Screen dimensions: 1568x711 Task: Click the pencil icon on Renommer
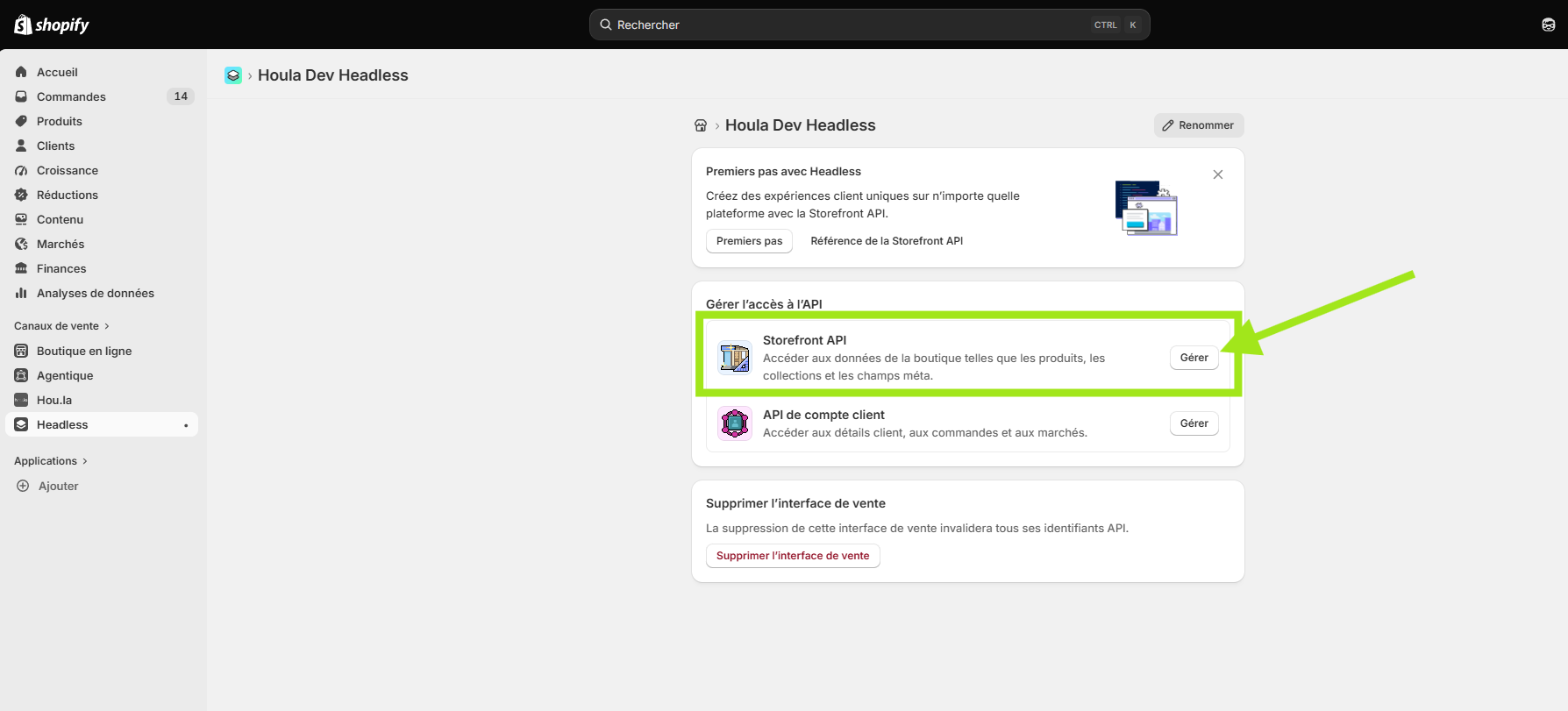(1168, 125)
